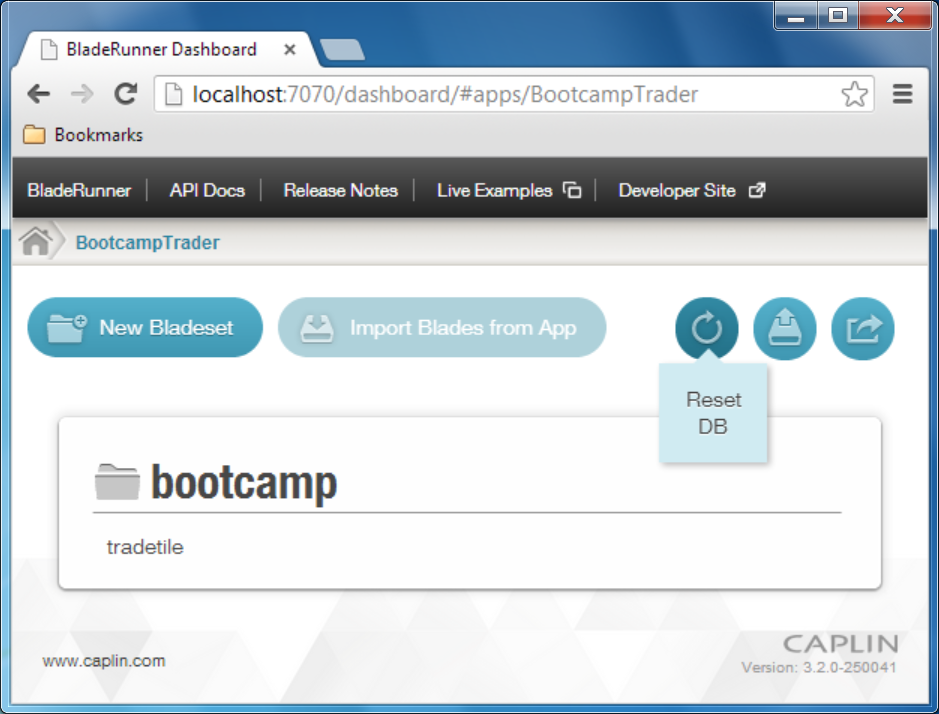Click the Caplin logo

pos(840,644)
